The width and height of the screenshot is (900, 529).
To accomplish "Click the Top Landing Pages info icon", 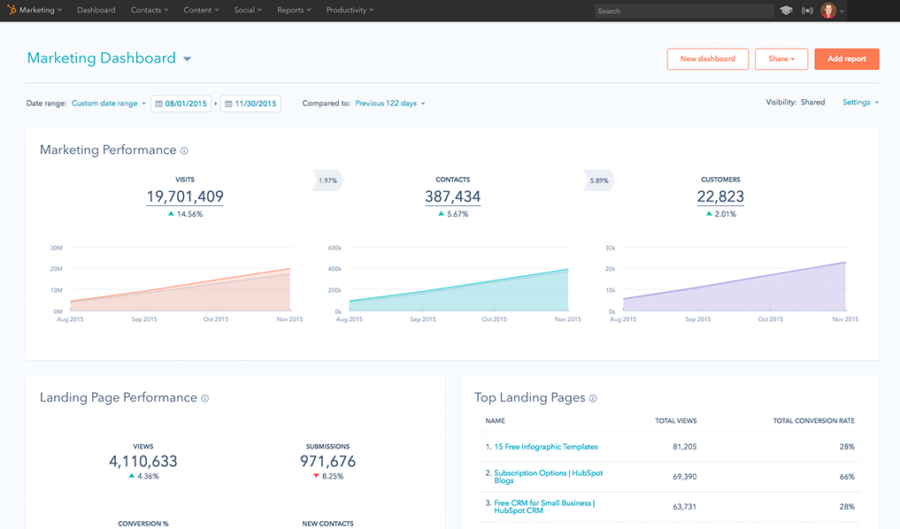I will pos(593,398).
